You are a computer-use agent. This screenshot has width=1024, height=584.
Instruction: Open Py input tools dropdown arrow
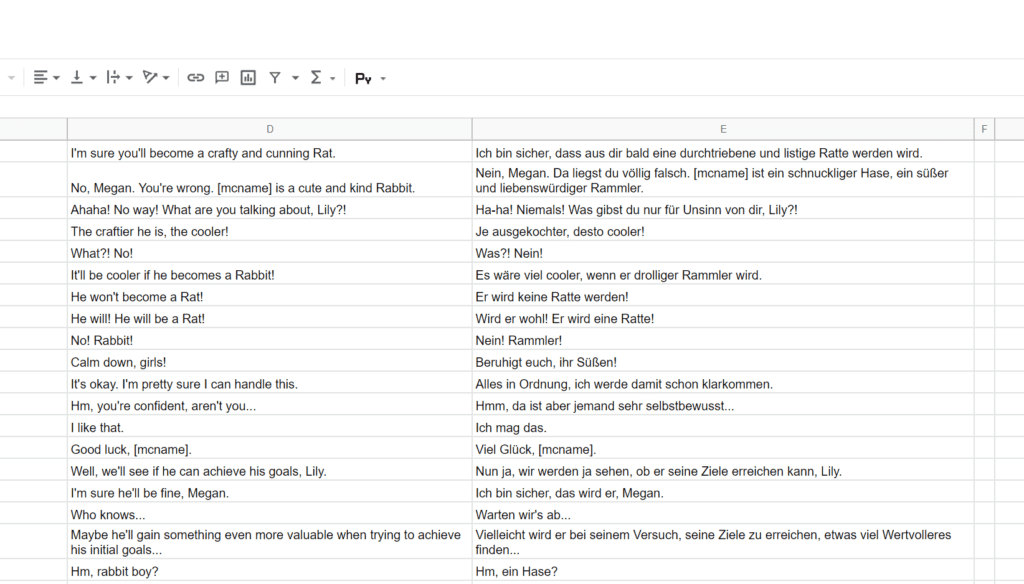click(x=383, y=78)
